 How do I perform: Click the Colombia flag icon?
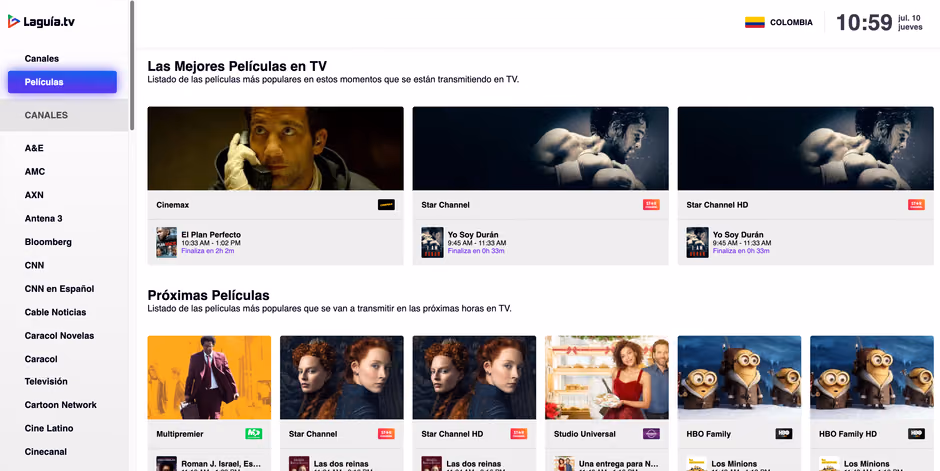755,22
